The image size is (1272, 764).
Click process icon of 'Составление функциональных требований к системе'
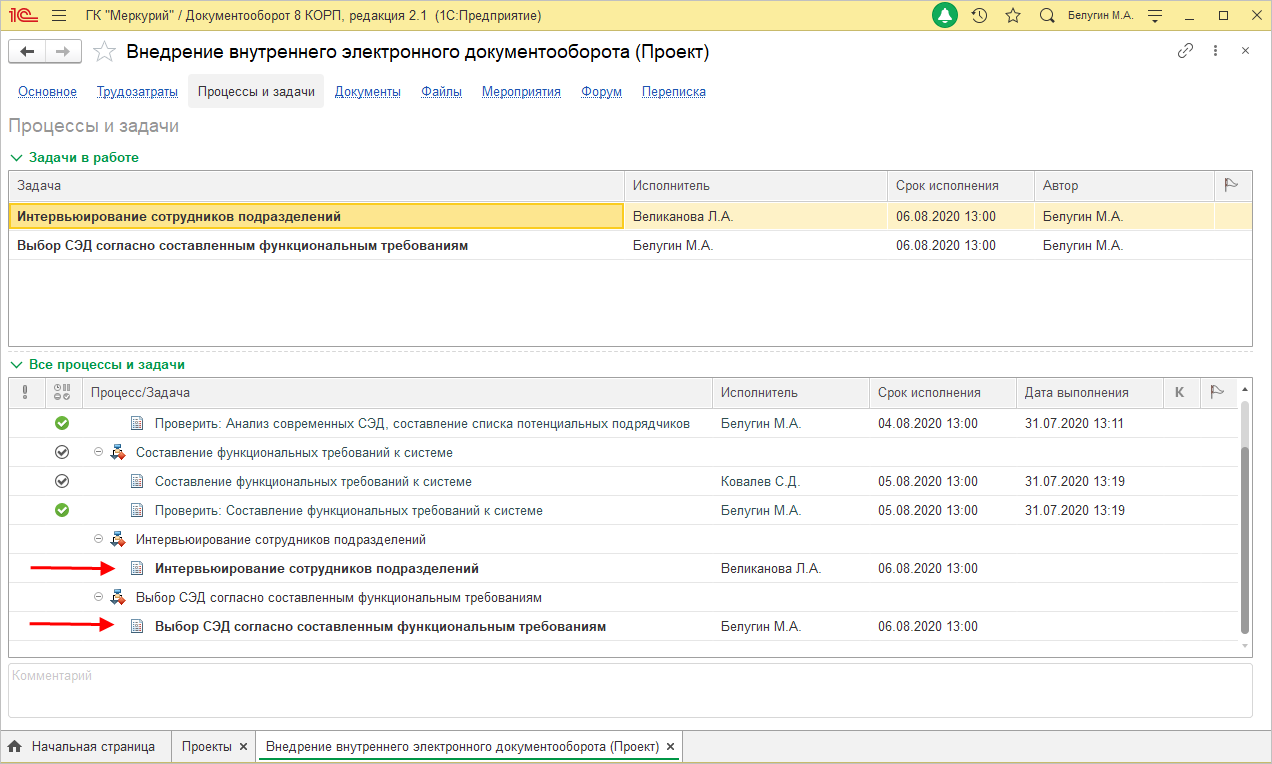click(x=118, y=452)
